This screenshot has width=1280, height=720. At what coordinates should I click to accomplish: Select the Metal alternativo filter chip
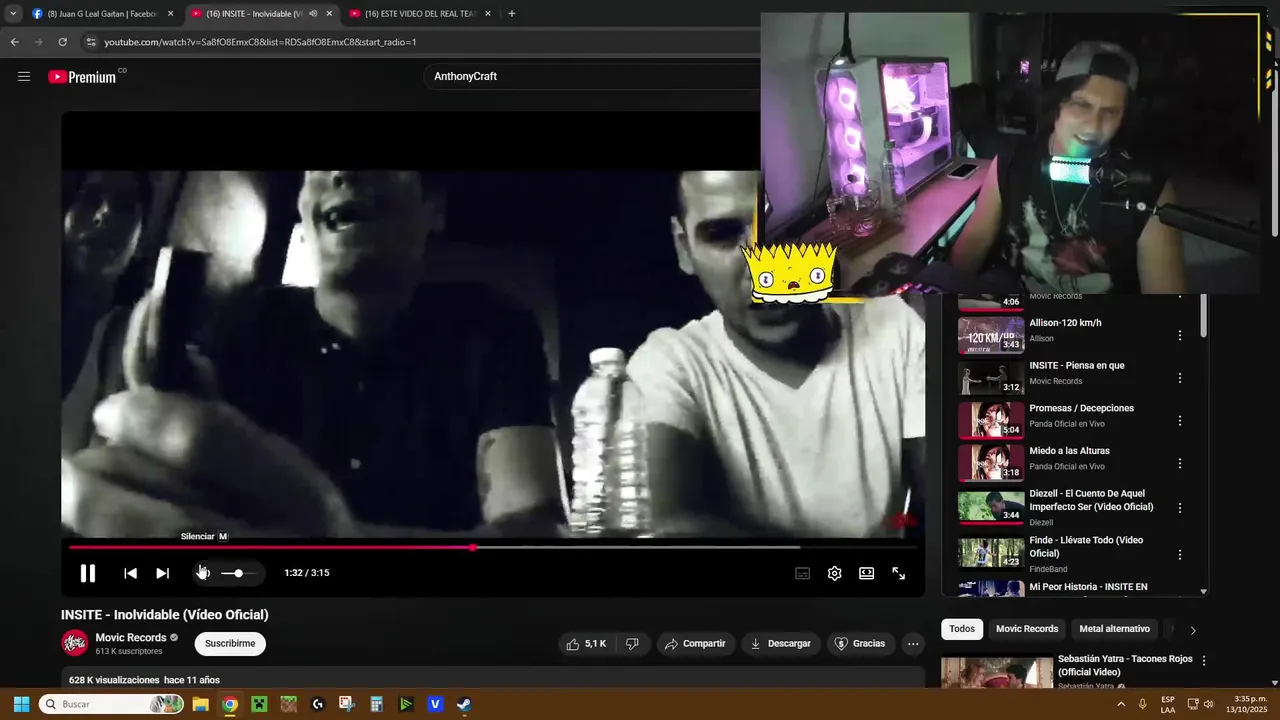[1114, 629]
